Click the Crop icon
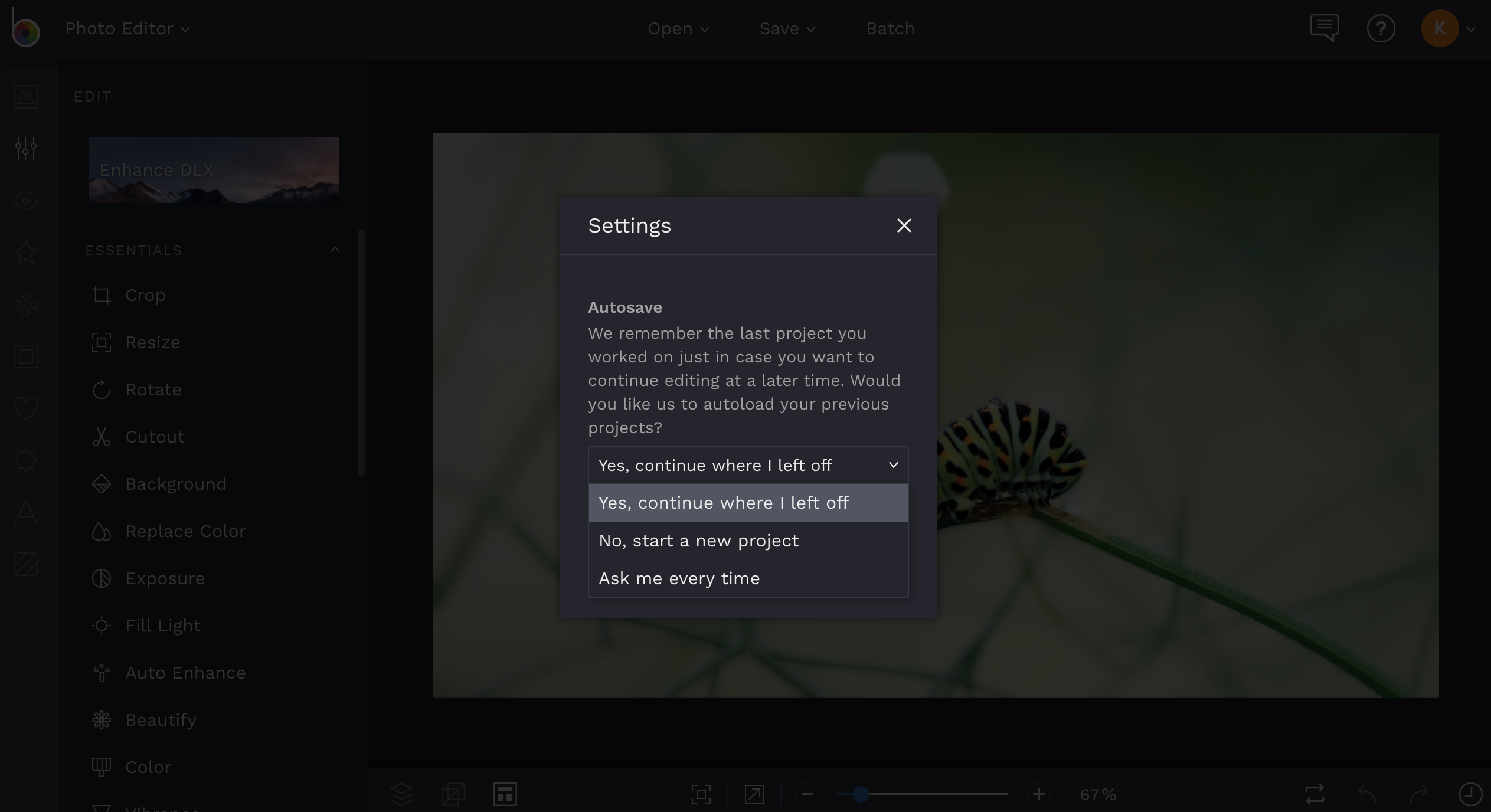Image resolution: width=1491 pixels, height=812 pixels. [102, 295]
